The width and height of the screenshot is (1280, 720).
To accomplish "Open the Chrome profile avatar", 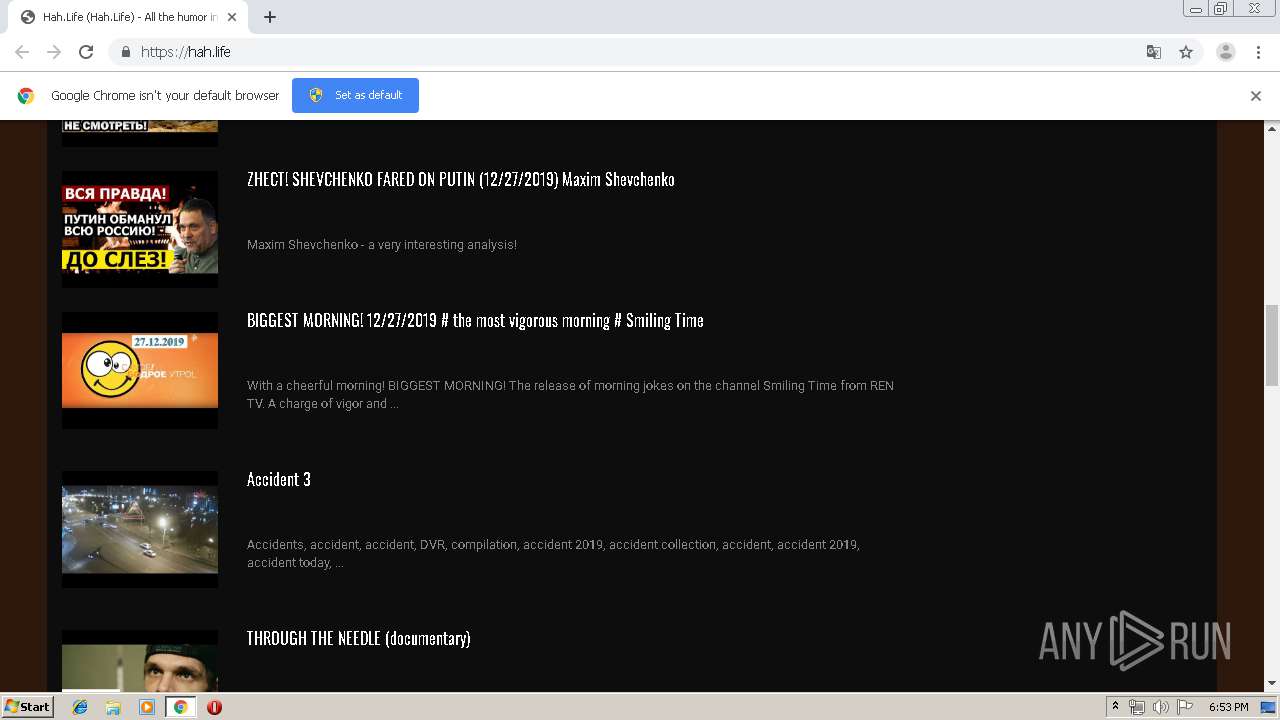I will click(1226, 52).
